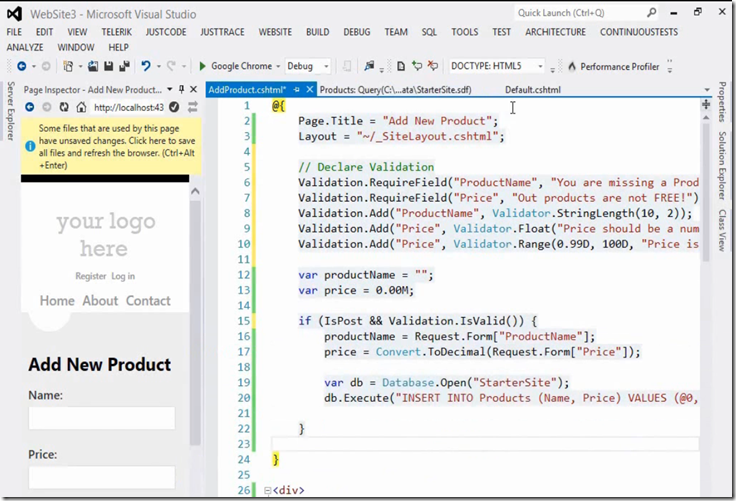Open the Class View side tab
The height and width of the screenshot is (501, 736).
[722, 230]
